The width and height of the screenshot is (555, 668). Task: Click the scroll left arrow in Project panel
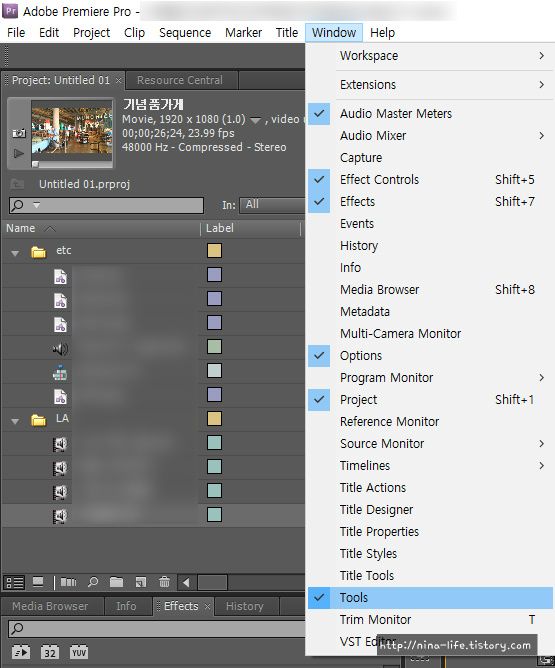point(186,582)
